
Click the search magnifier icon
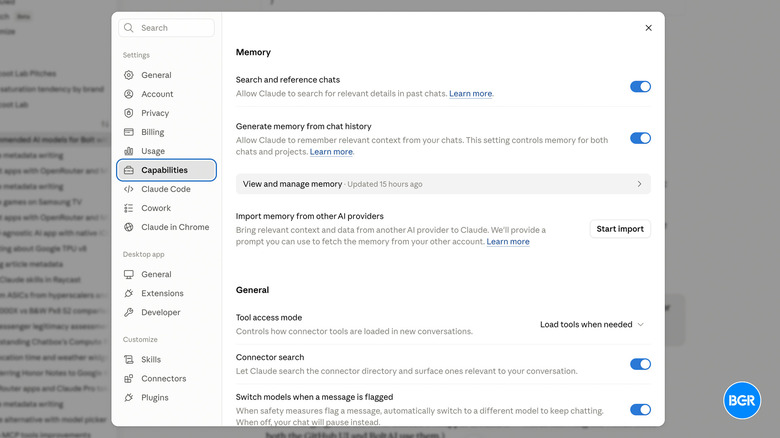[x=129, y=28]
